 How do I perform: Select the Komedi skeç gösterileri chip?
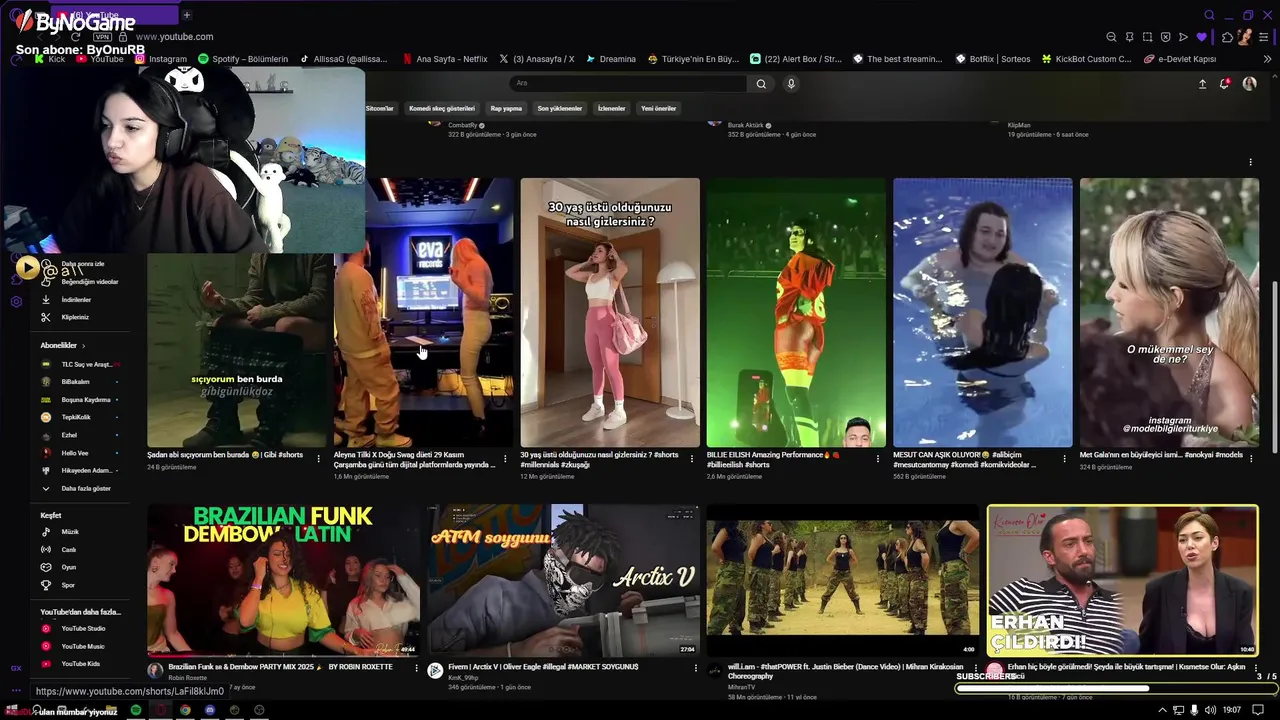[x=442, y=108]
